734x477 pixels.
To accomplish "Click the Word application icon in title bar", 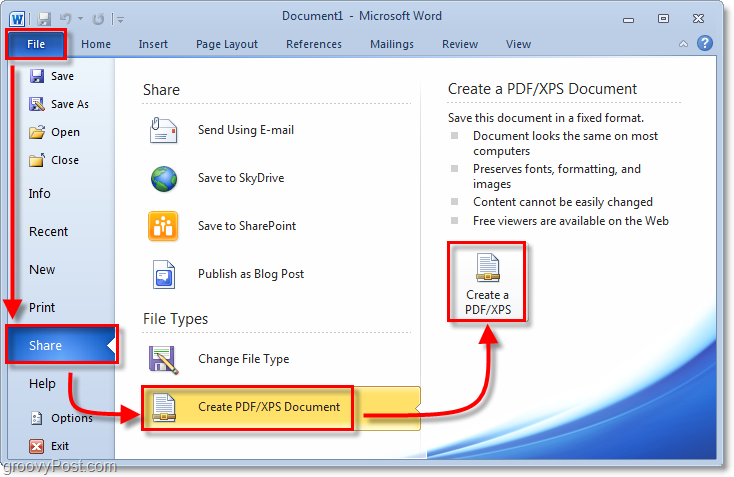I will (x=17, y=19).
